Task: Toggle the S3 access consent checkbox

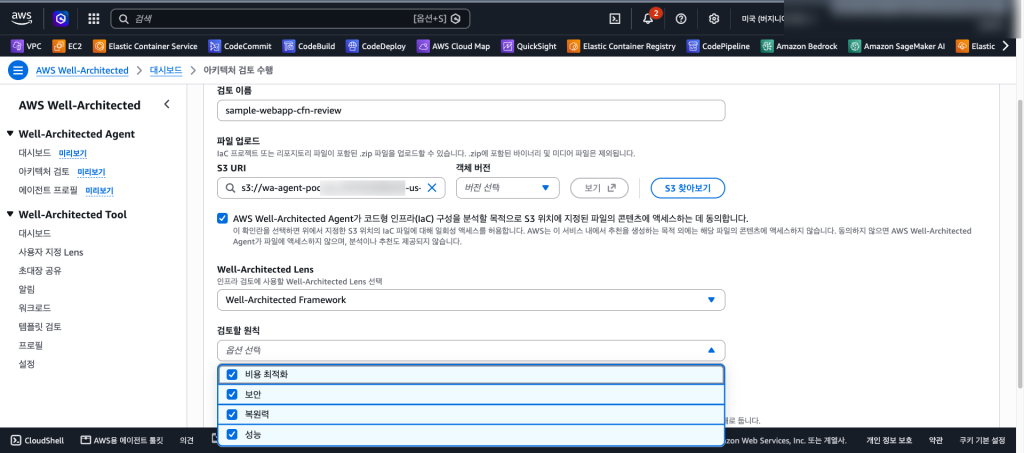Action: point(223,219)
